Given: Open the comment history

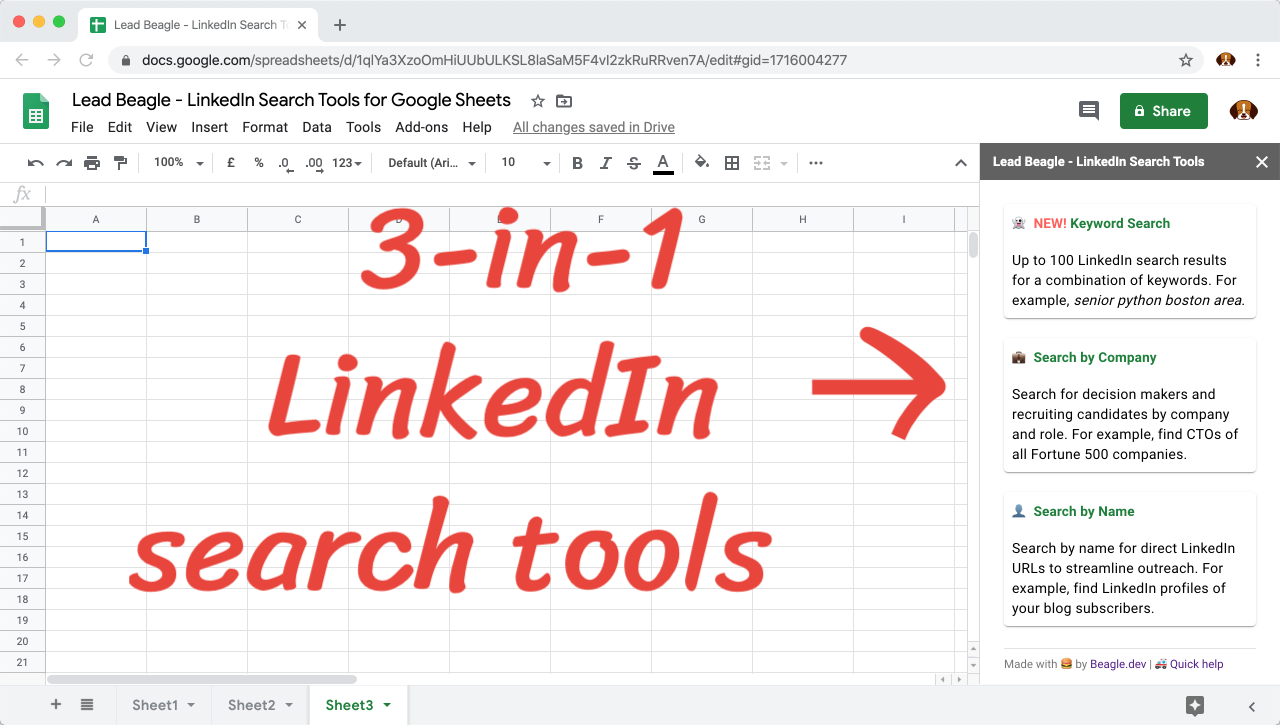Looking at the screenshot, I should click(x=1089, y=111).
